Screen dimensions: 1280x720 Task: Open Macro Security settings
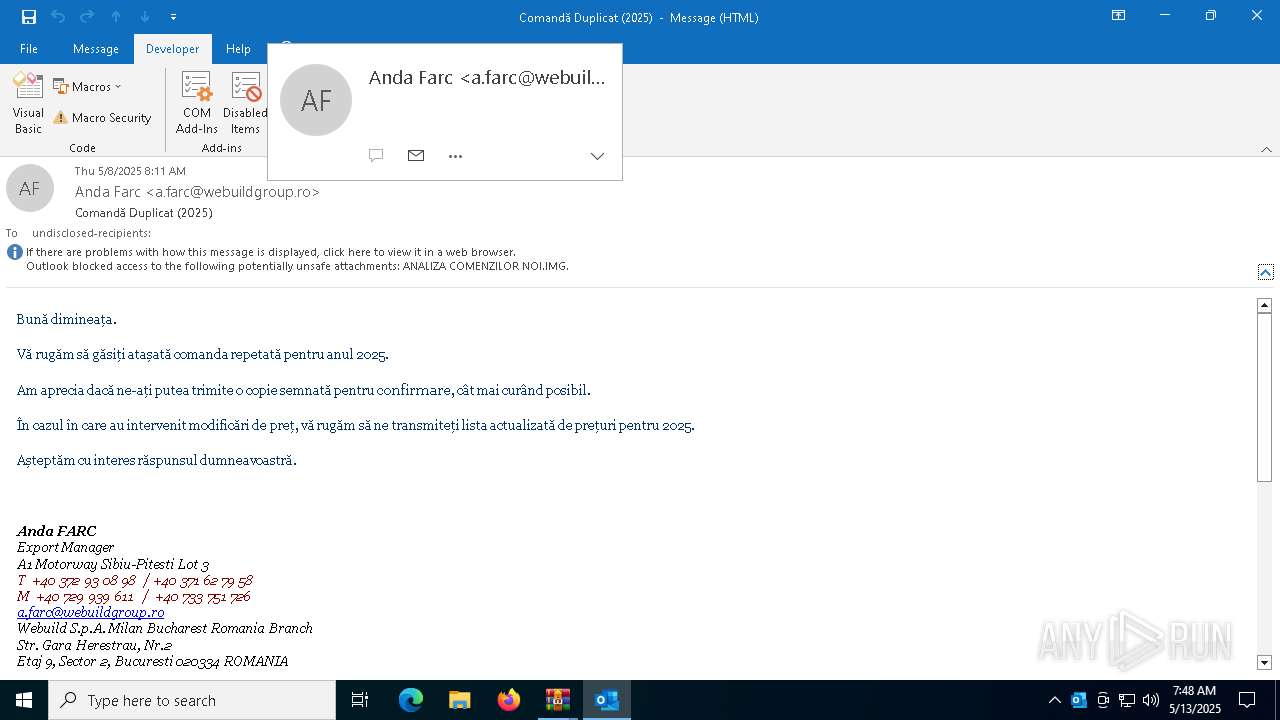pos(102,118)
